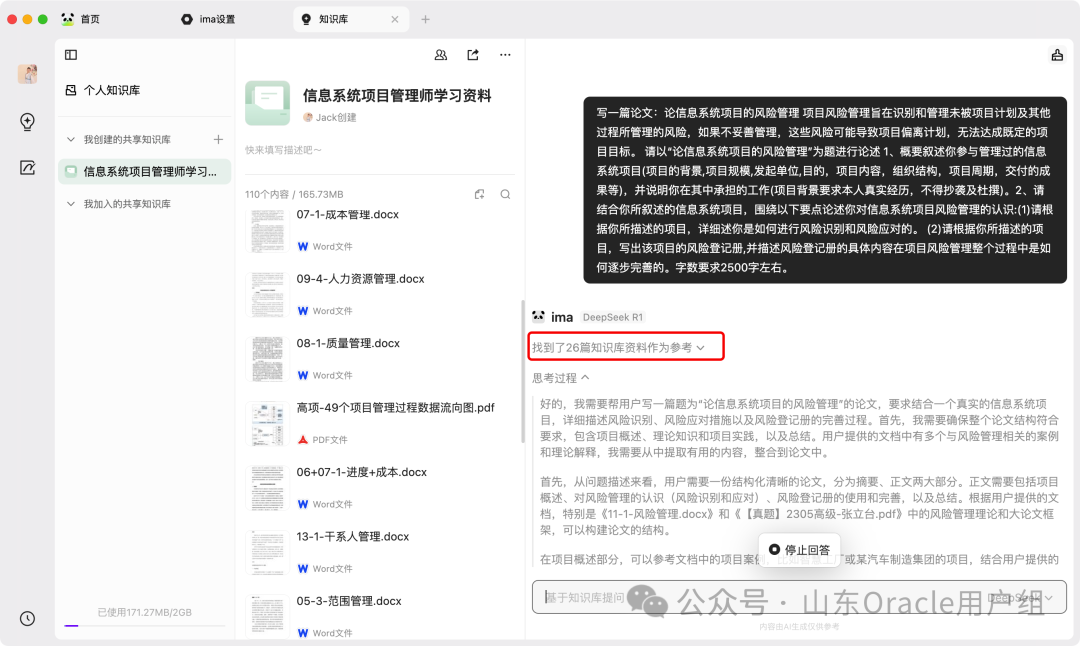The width and height of the screenshot is (1080, 646).
Task: Open file 06+07-1-进度+成本.docx
Action: [x=362, y=472]
